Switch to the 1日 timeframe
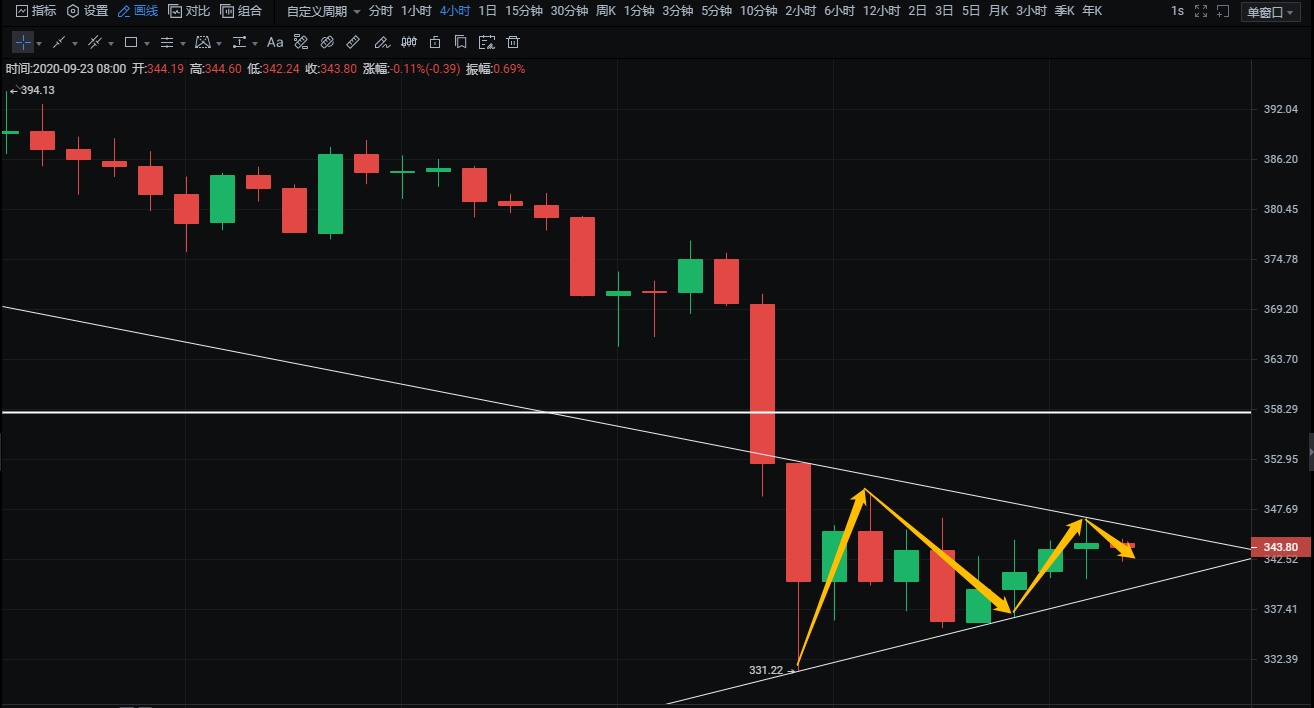The width and height of the screenshot is (1314, 708). pyautogui.click(x=487, y=11)
